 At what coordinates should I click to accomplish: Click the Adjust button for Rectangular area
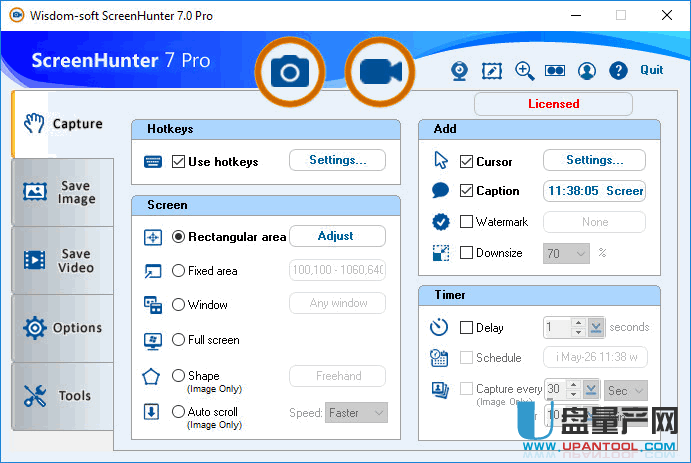[336, 236]
